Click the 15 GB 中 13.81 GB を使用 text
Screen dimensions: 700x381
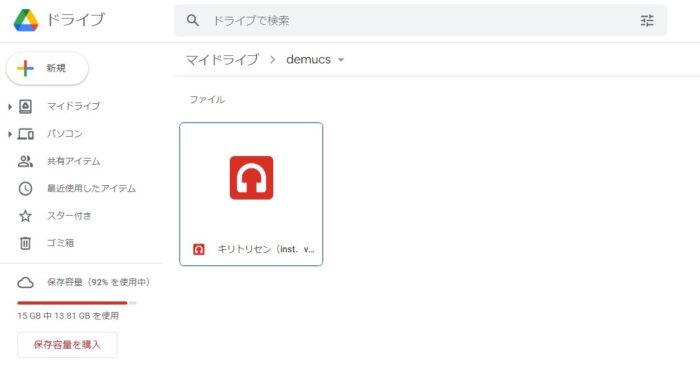click(x=68, y=316)
